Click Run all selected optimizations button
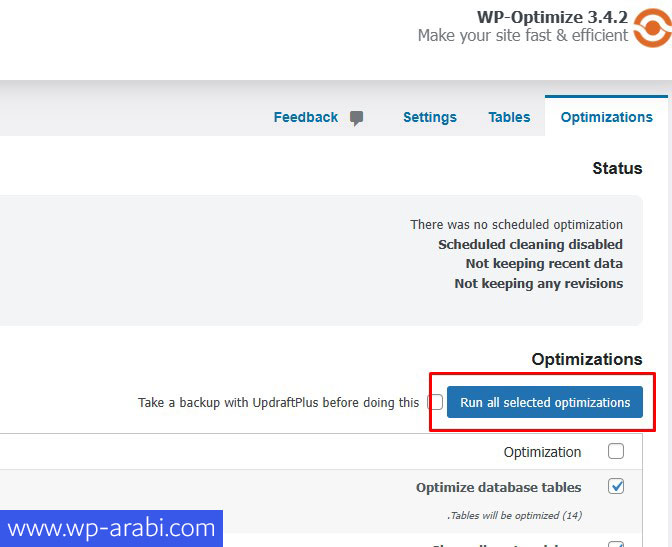The image size is (672, 547). [x=545, y=402]
